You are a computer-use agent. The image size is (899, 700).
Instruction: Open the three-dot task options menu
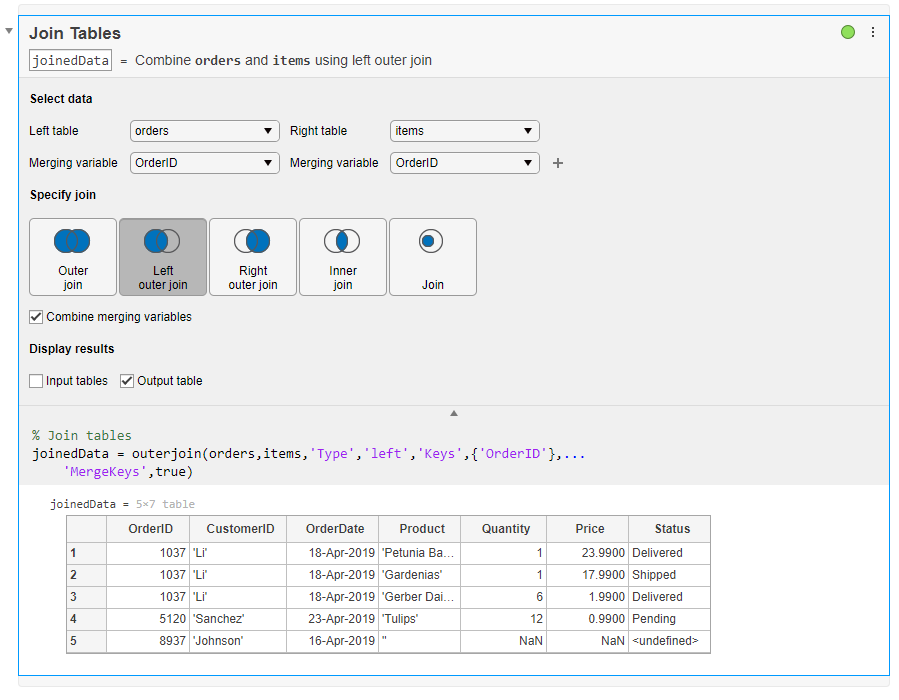pos(872,33)
